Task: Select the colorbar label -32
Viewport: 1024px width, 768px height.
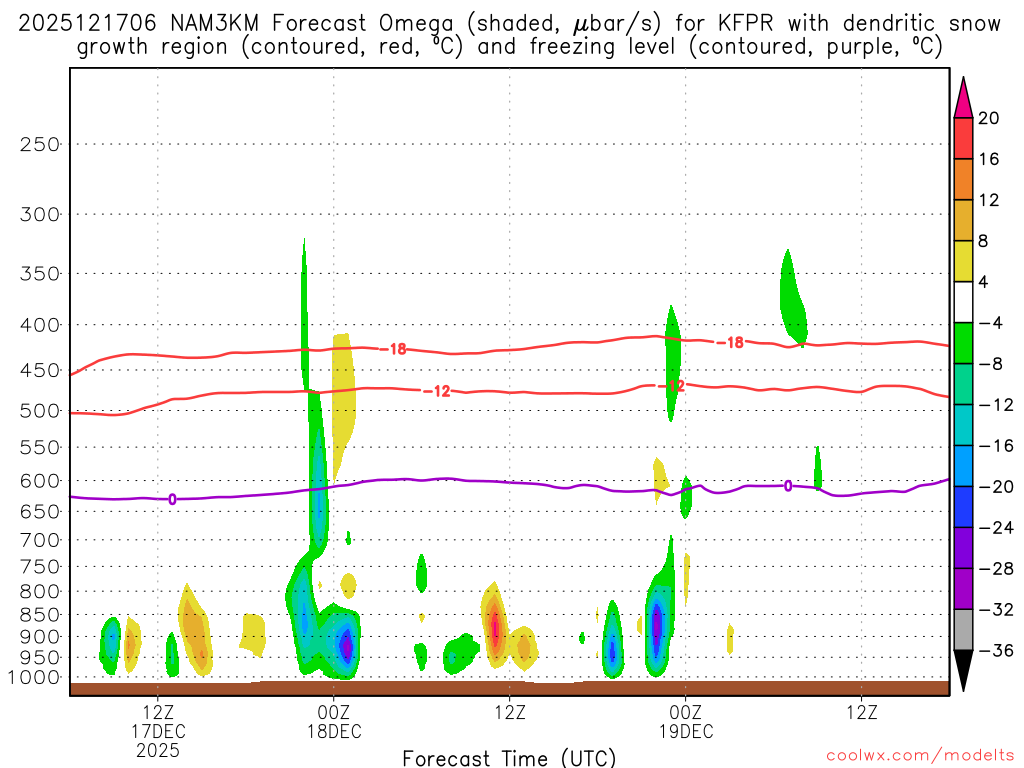Action: click(996, 609)
